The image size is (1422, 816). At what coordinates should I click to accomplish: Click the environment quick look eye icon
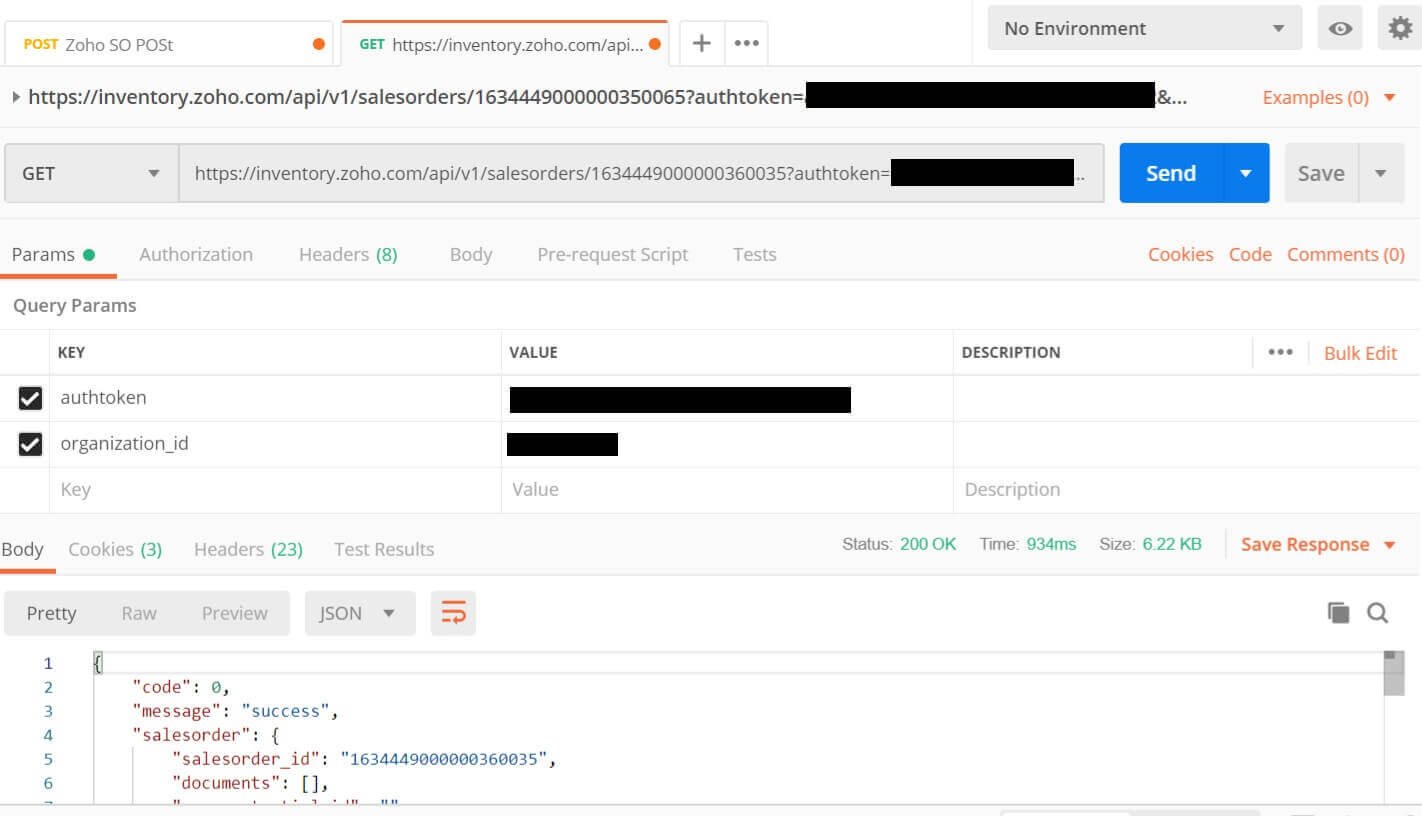click(1340, 28)
